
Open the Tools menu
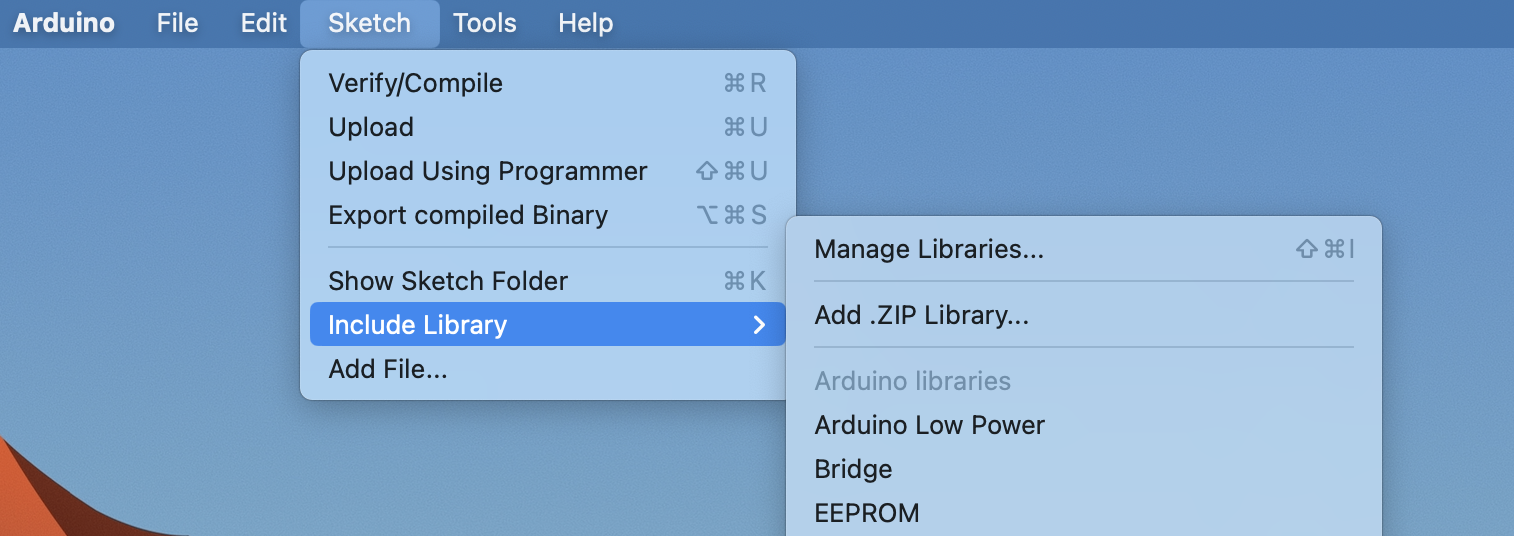point(484,23)
